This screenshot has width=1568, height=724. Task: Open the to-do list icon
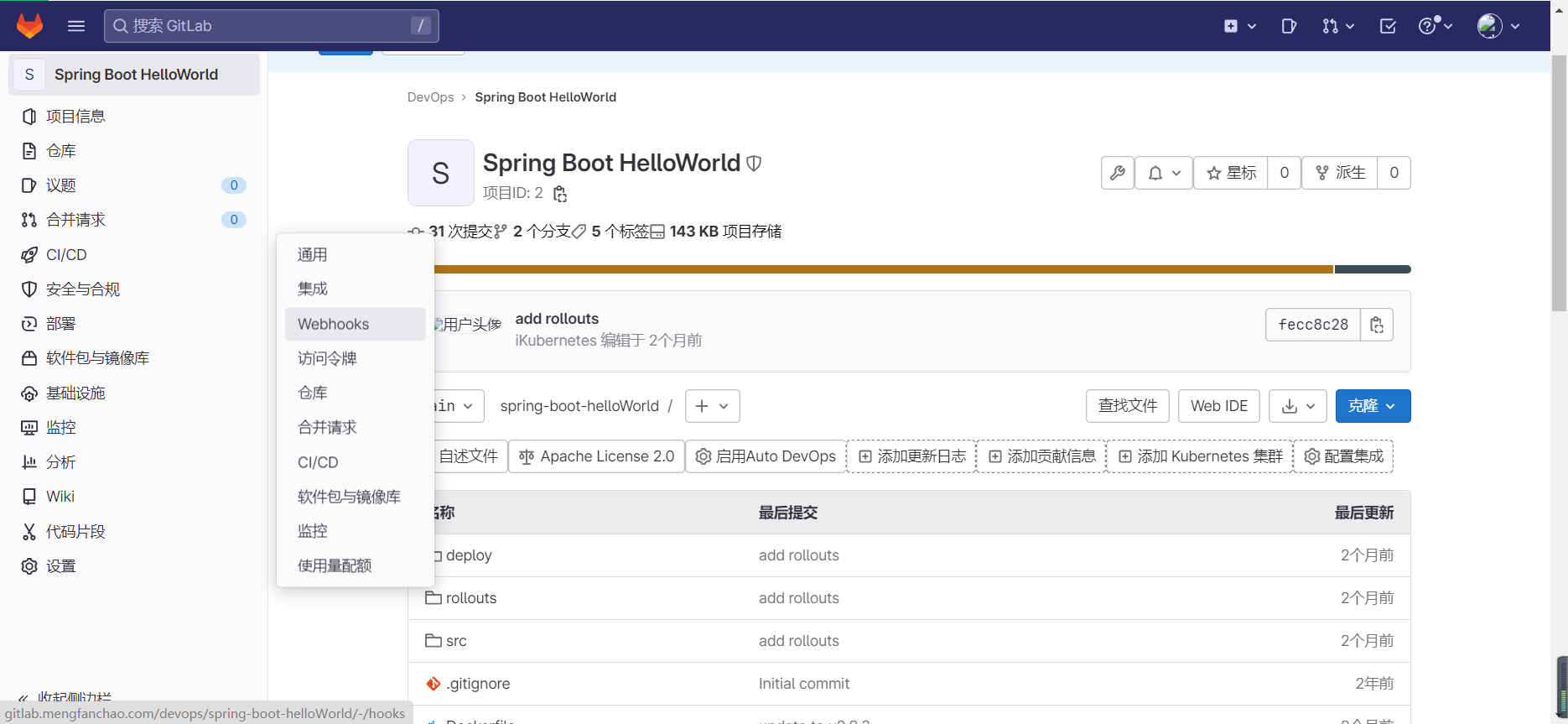[1388, 26]
